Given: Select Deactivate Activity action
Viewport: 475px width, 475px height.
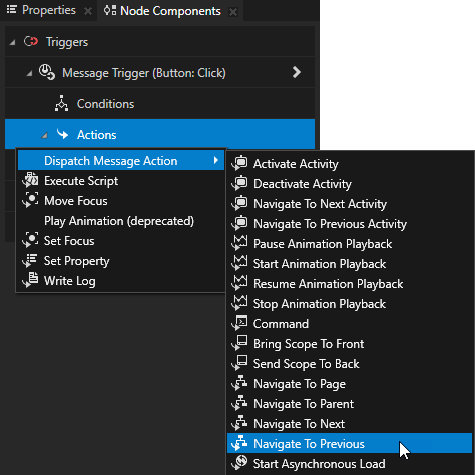Looking at the screenshot, I should pyautogui.click(x=349, y=184).
